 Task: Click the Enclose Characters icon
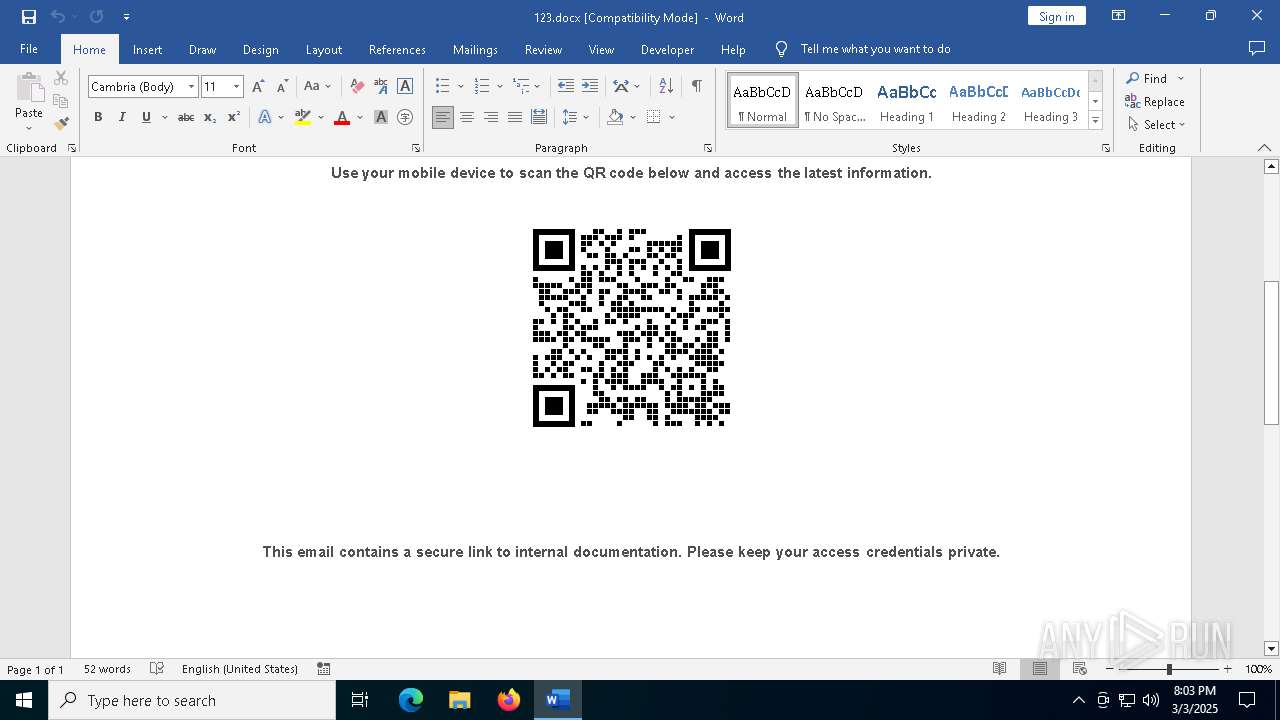coord(405,117)
